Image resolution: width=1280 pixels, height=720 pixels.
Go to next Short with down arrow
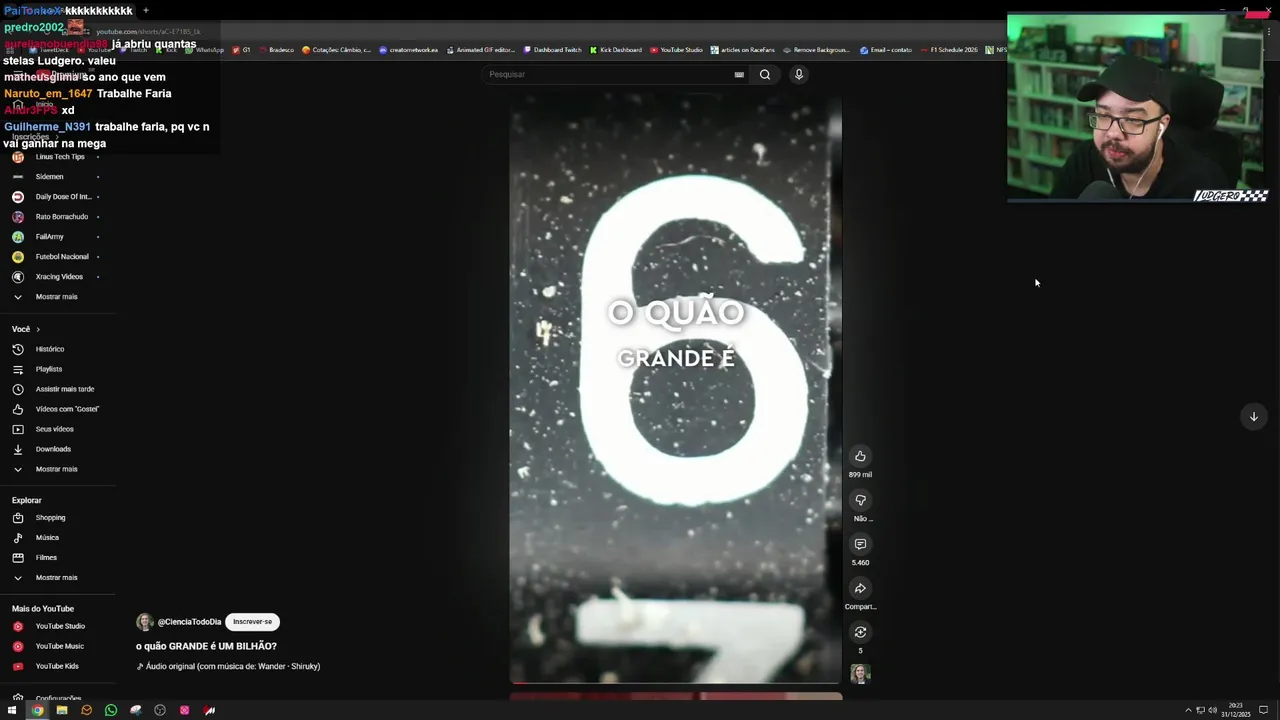tap(1253, 416)
